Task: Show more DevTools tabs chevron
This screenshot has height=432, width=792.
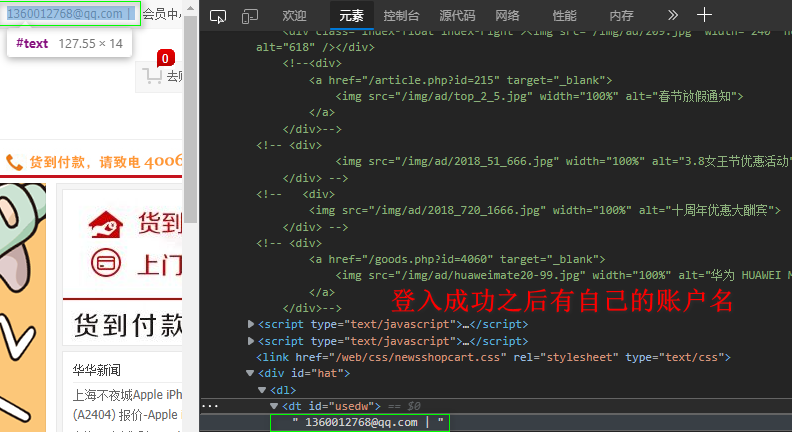Action: [x=672, y=16]
